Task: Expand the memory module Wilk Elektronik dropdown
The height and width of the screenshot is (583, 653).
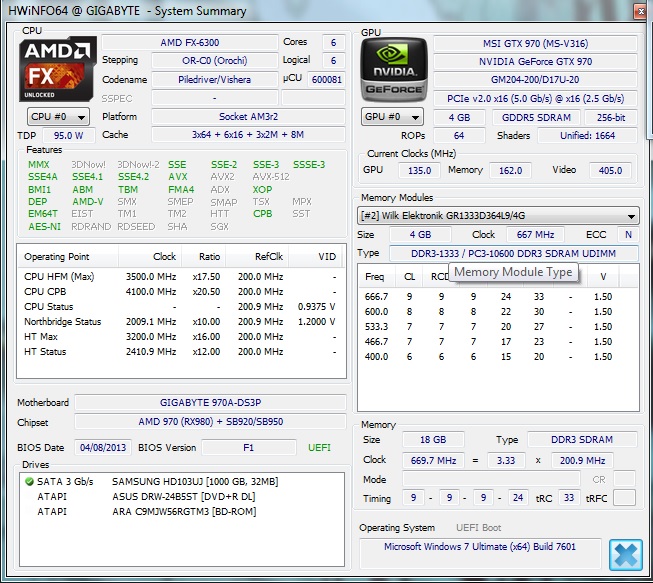Action: pos(498,216)
